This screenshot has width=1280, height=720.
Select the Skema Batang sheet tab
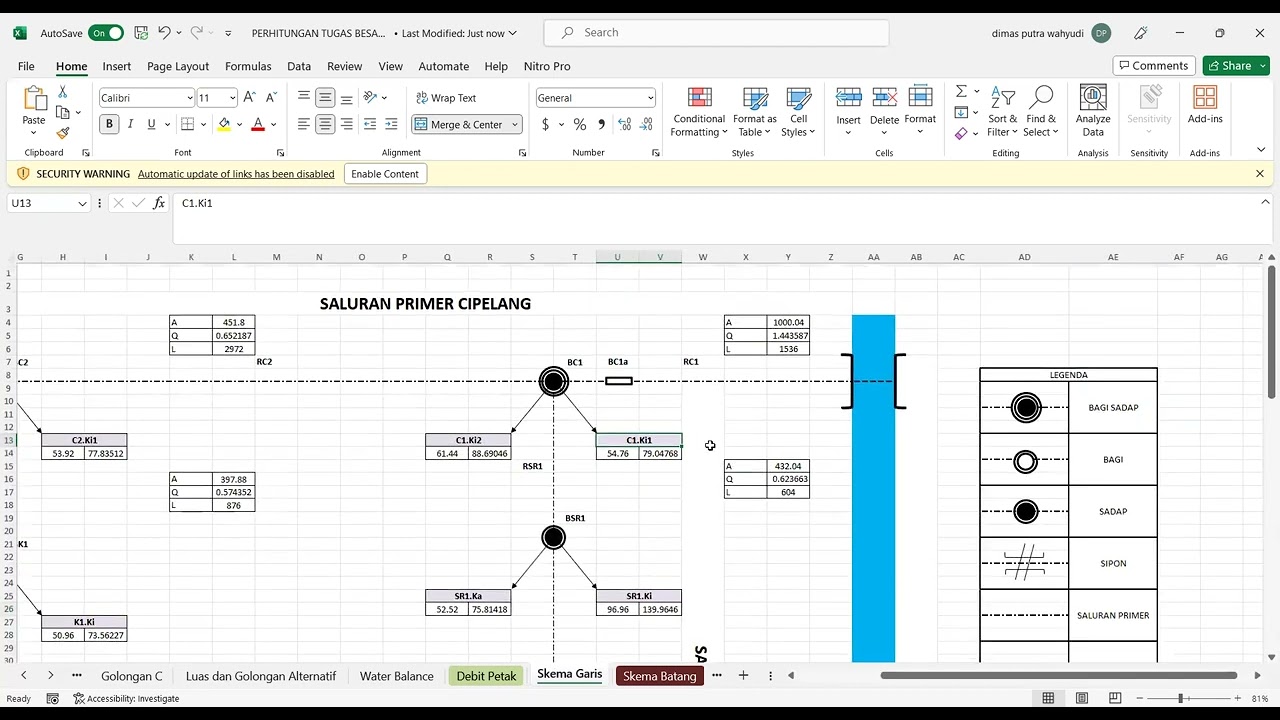point(659,676)
